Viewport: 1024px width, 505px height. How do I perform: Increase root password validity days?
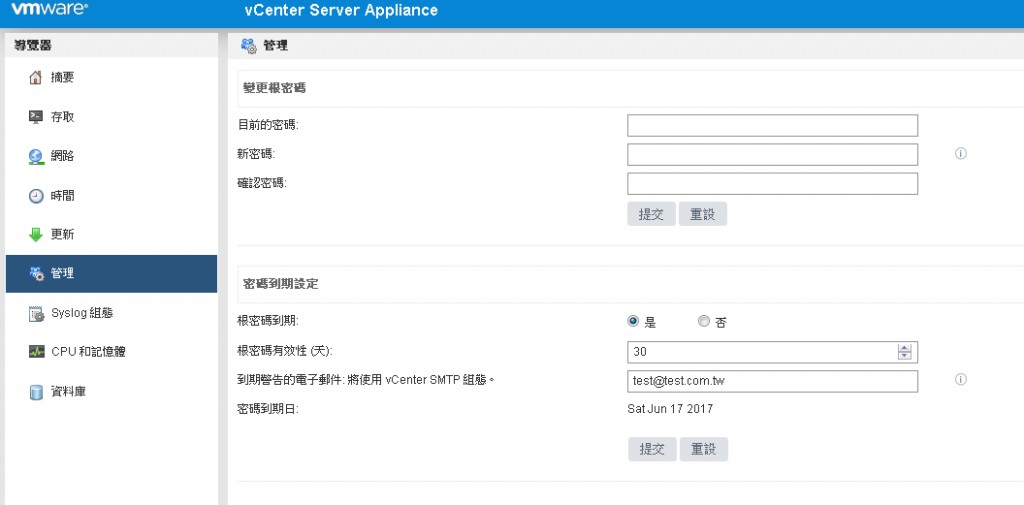pyautogui.click(x=904, y=348)
